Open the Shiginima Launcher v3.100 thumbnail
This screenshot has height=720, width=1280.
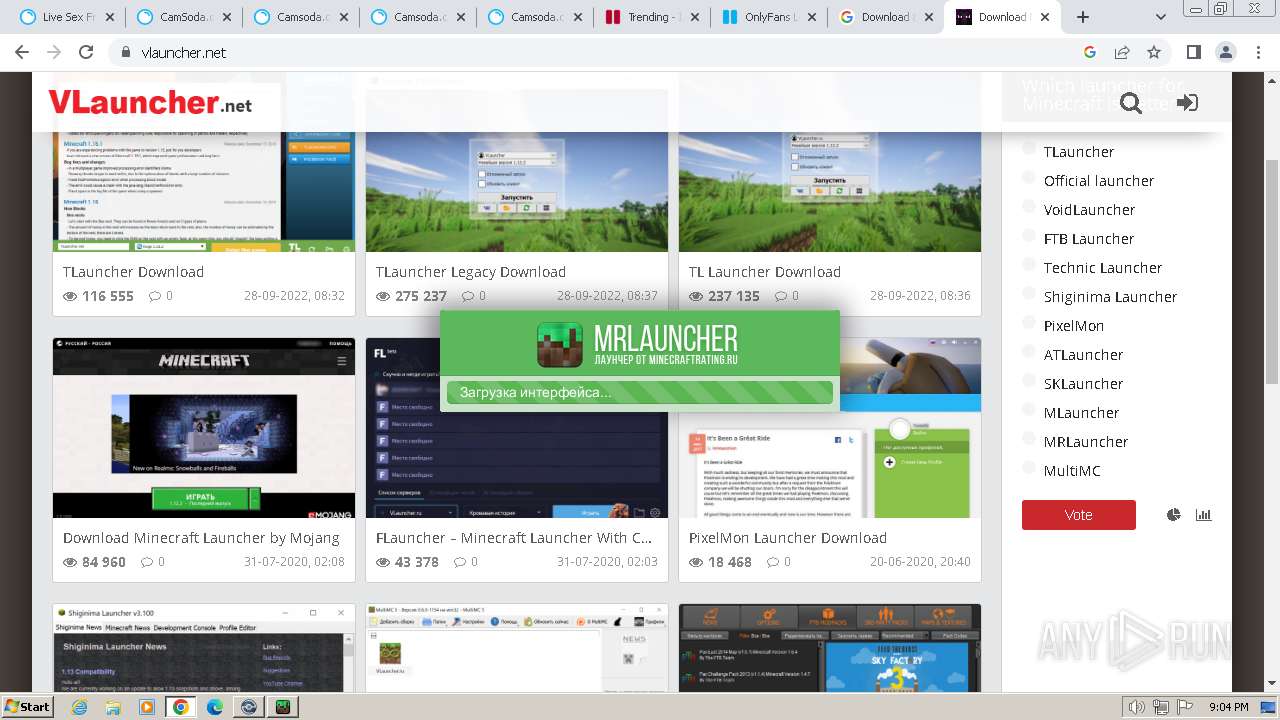[204, 648]
